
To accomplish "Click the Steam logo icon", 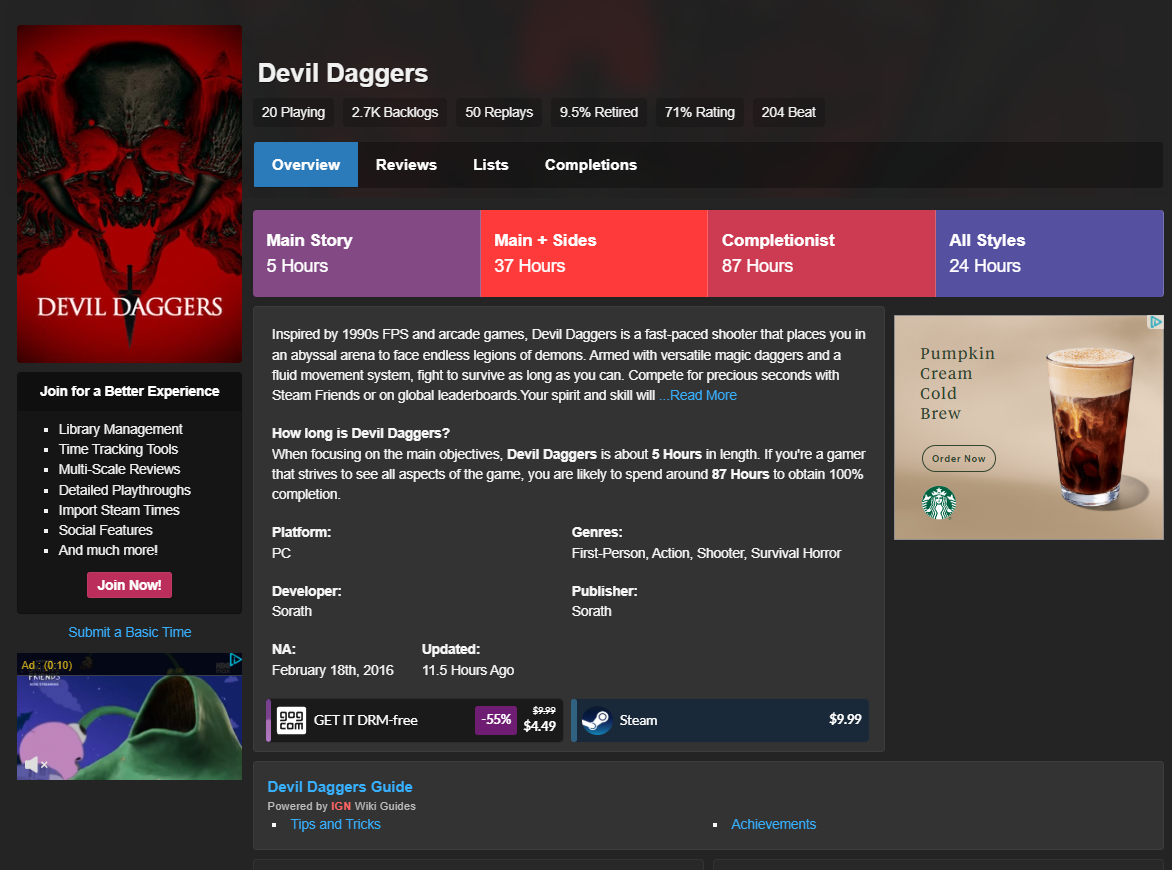I will click(596, 721).
